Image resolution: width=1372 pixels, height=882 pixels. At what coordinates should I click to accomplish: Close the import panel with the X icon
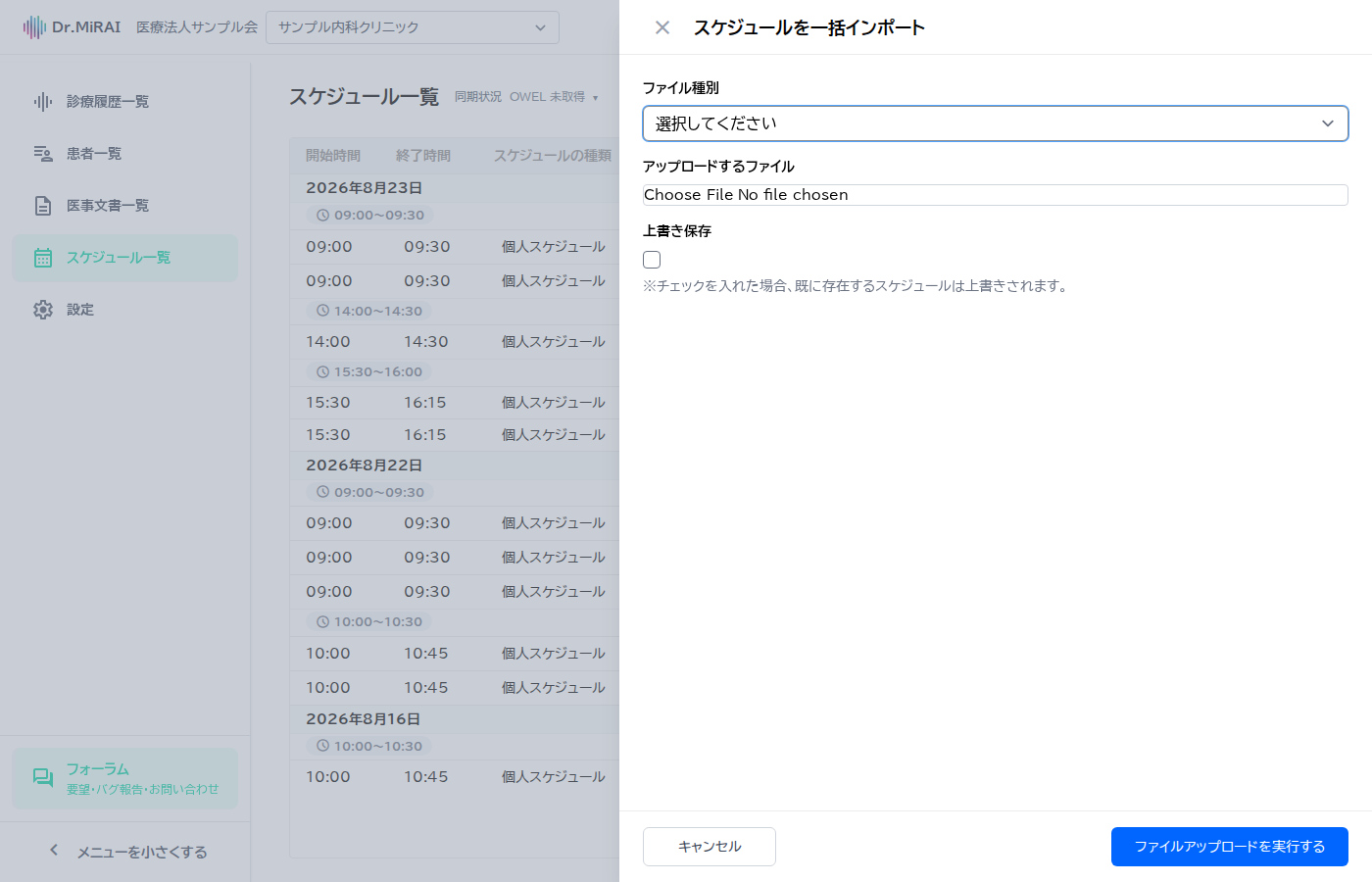(662, 27)
